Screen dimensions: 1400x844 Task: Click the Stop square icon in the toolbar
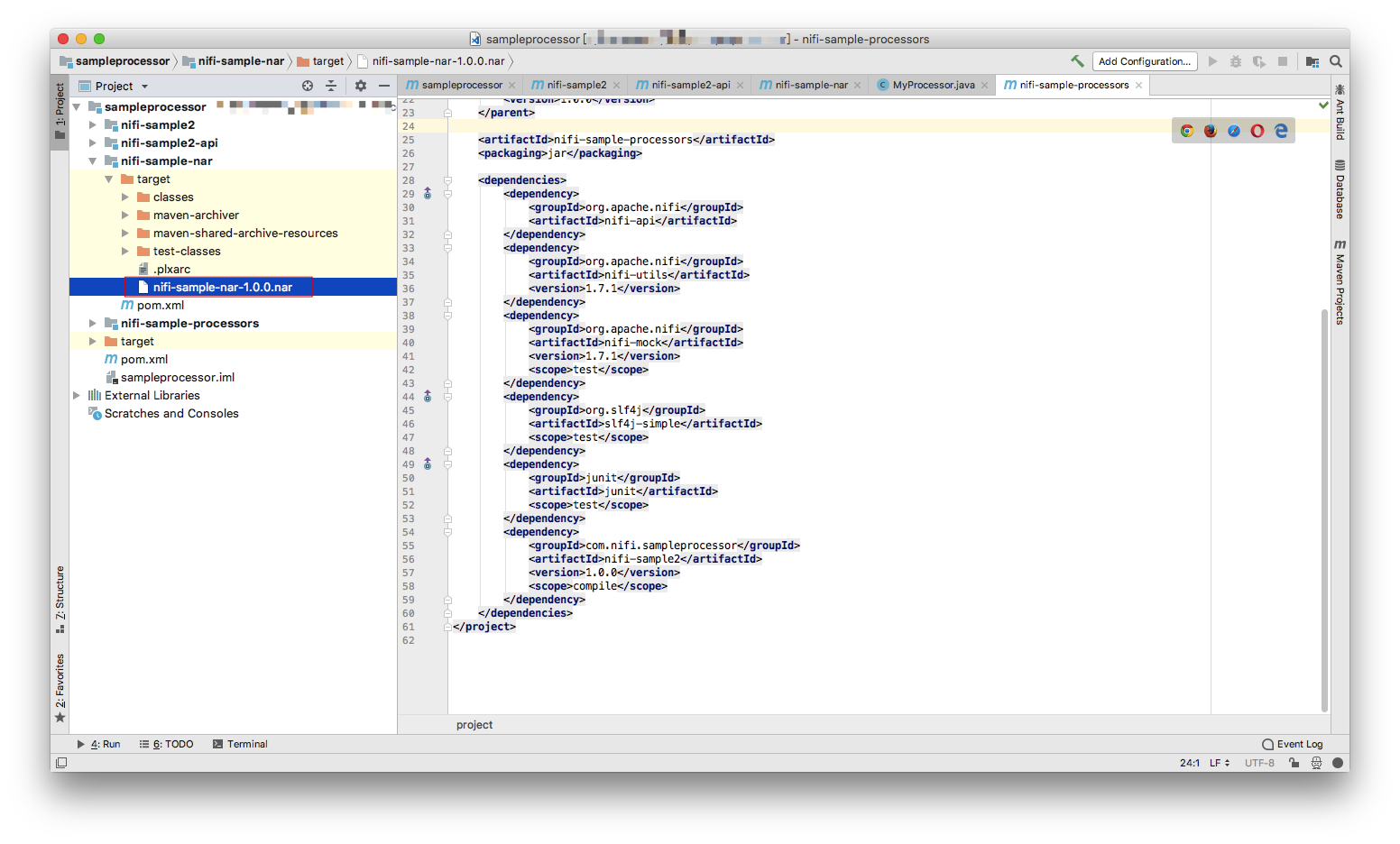tap(1283, 61)
